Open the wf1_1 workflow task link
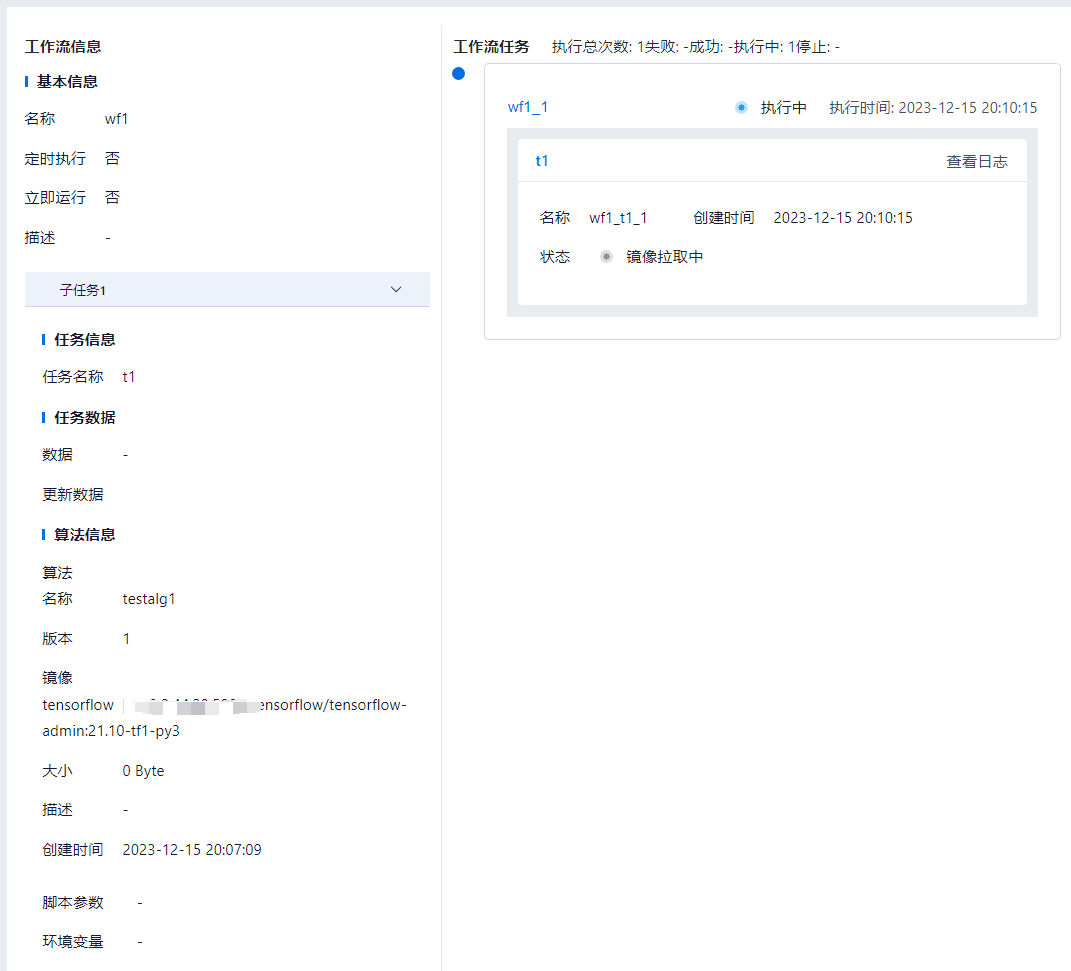 coord(527,108)
